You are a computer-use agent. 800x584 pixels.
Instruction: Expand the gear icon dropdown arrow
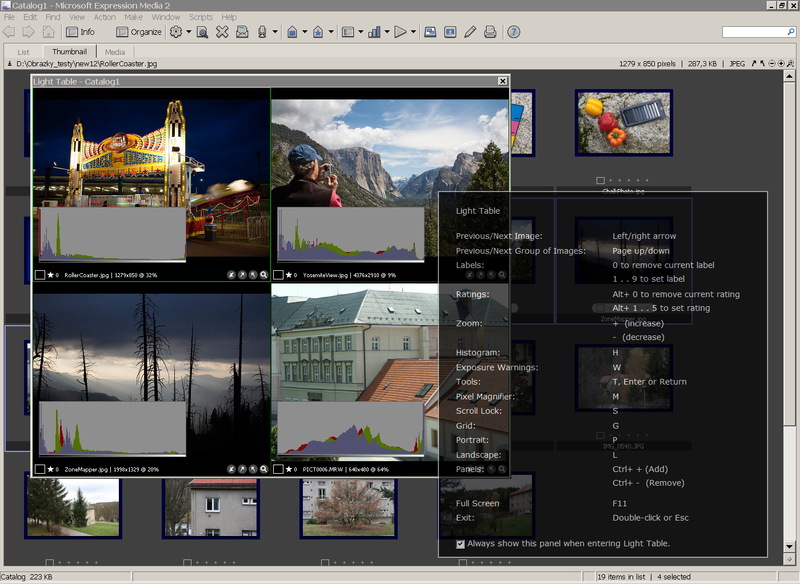point(188,32)
